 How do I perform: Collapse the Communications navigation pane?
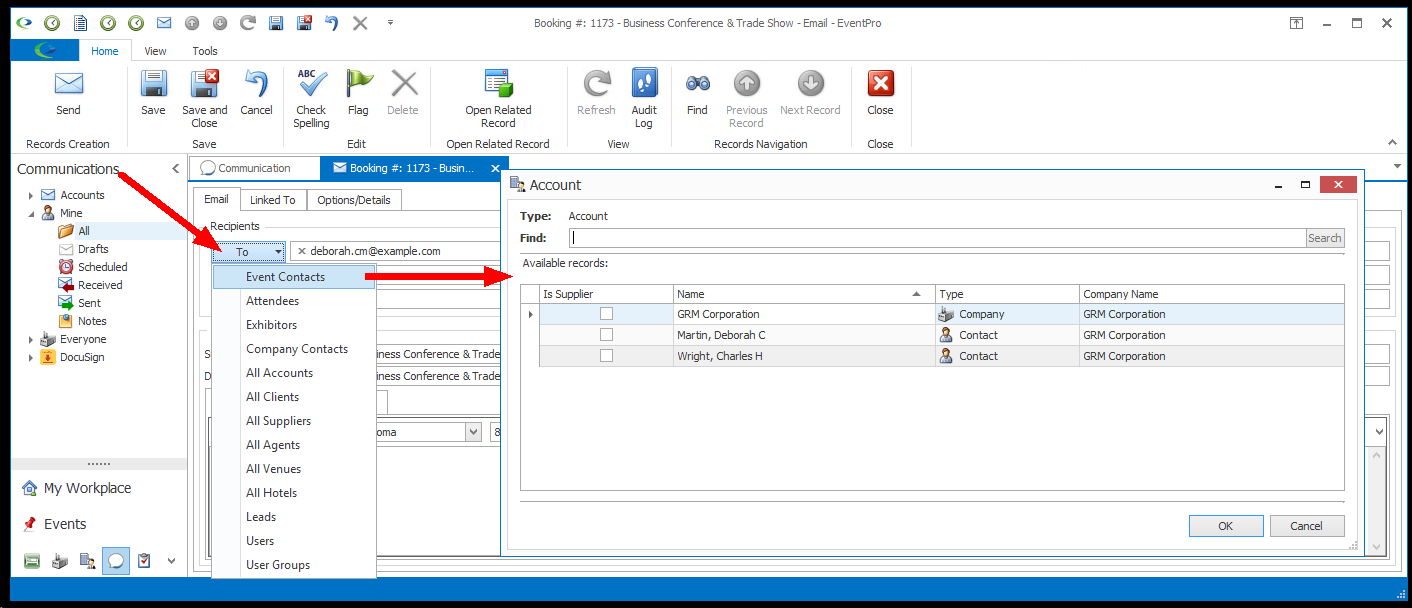pos(175,169)
